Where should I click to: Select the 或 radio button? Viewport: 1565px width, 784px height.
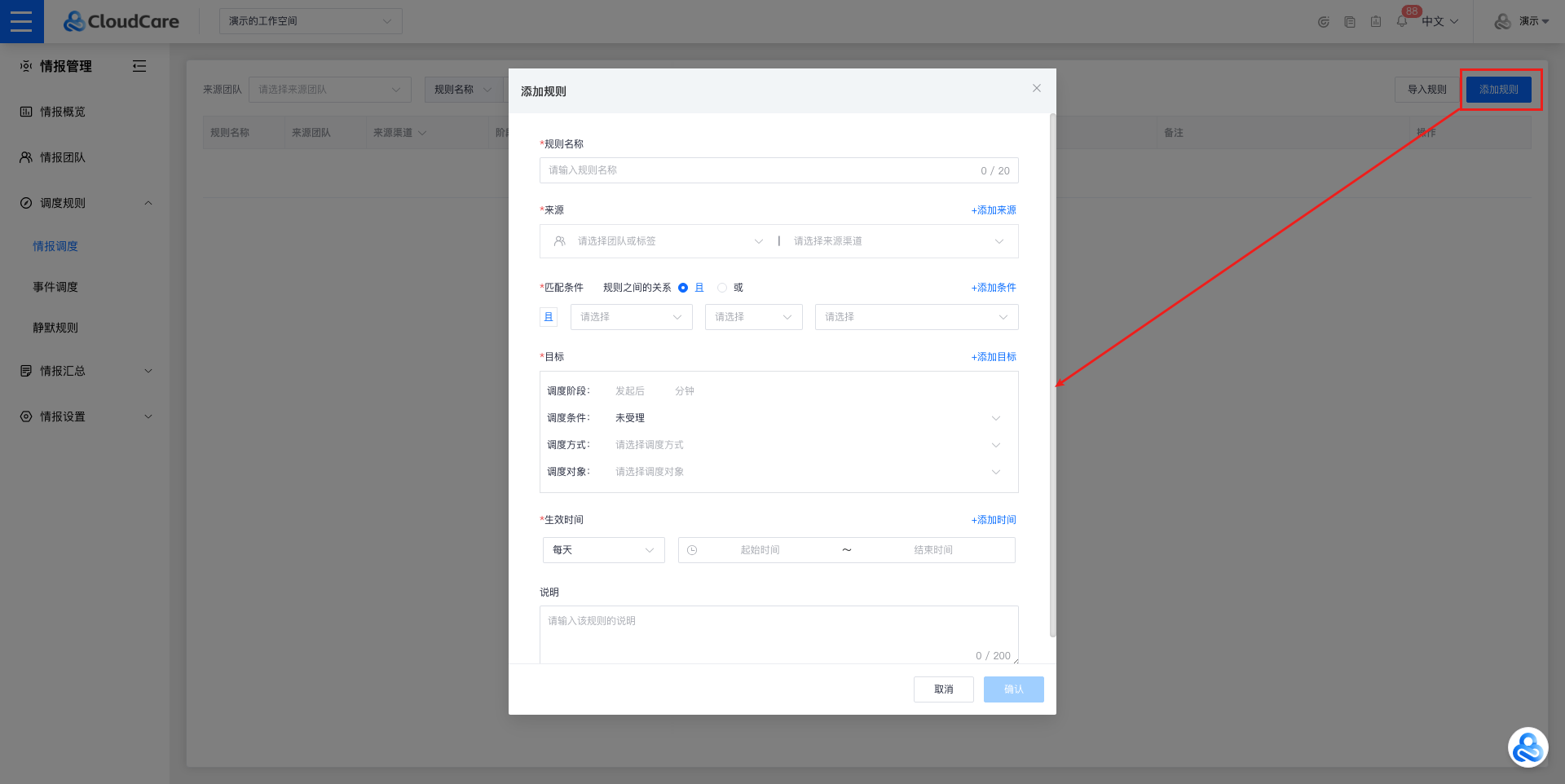click(722, 288)
